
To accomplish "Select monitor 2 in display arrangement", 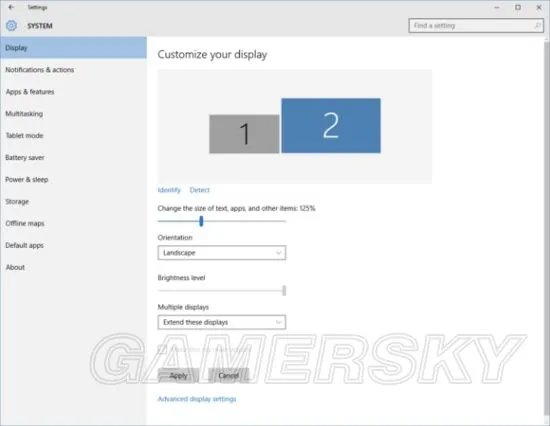I will 331,126.
